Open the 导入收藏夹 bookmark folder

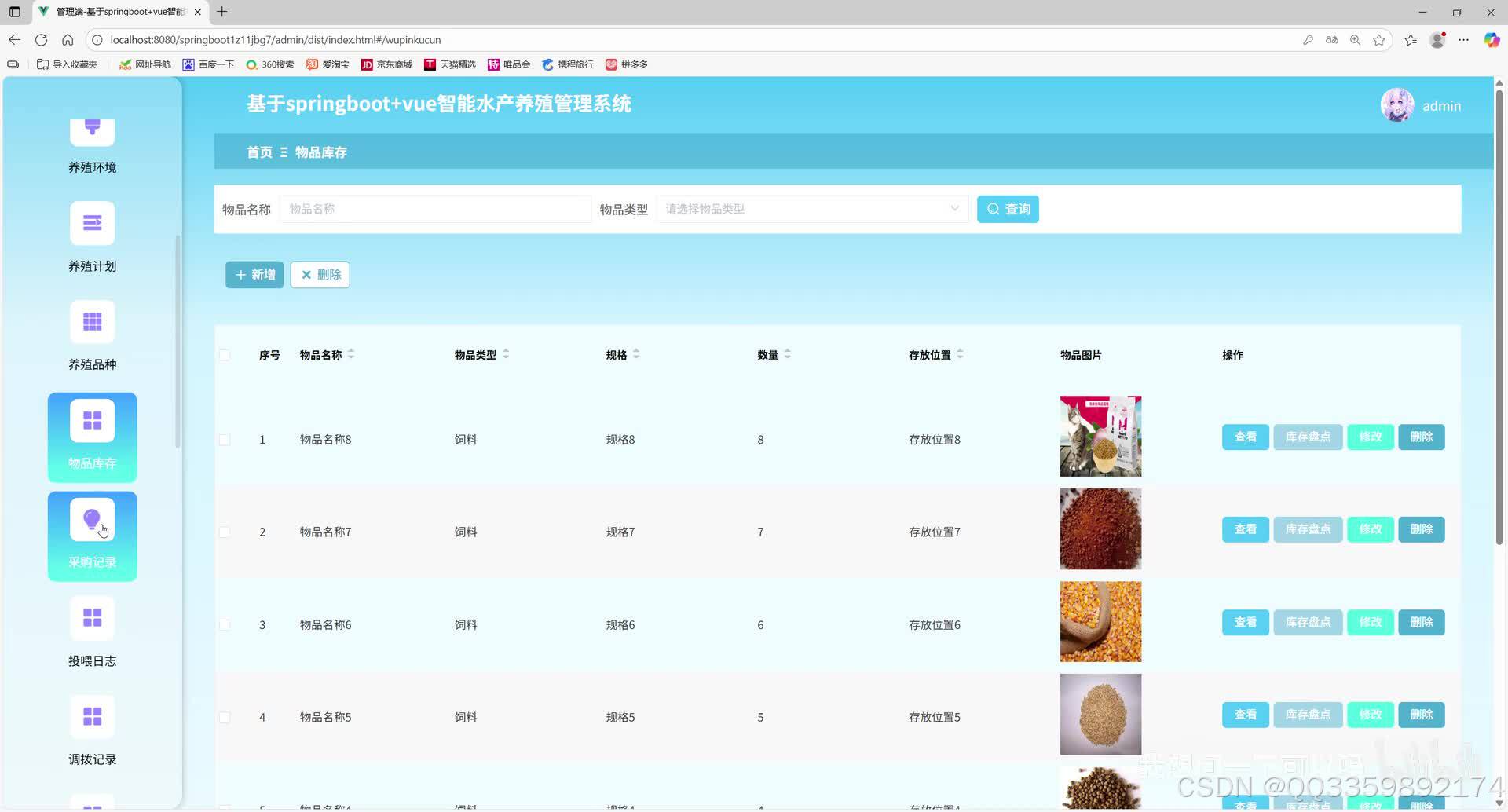[x=67, y=64]
